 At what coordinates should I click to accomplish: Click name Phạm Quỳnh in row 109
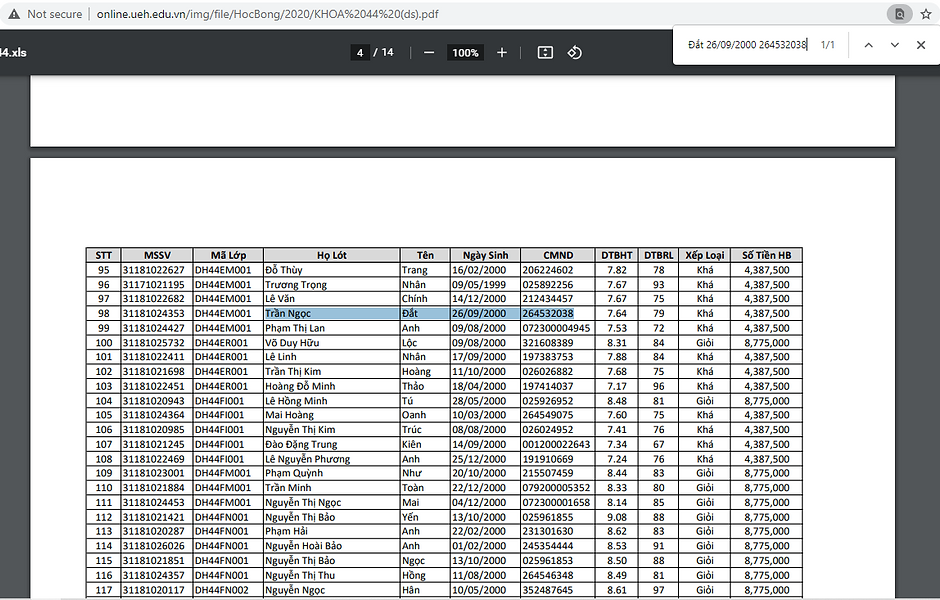tap(294, 473)
